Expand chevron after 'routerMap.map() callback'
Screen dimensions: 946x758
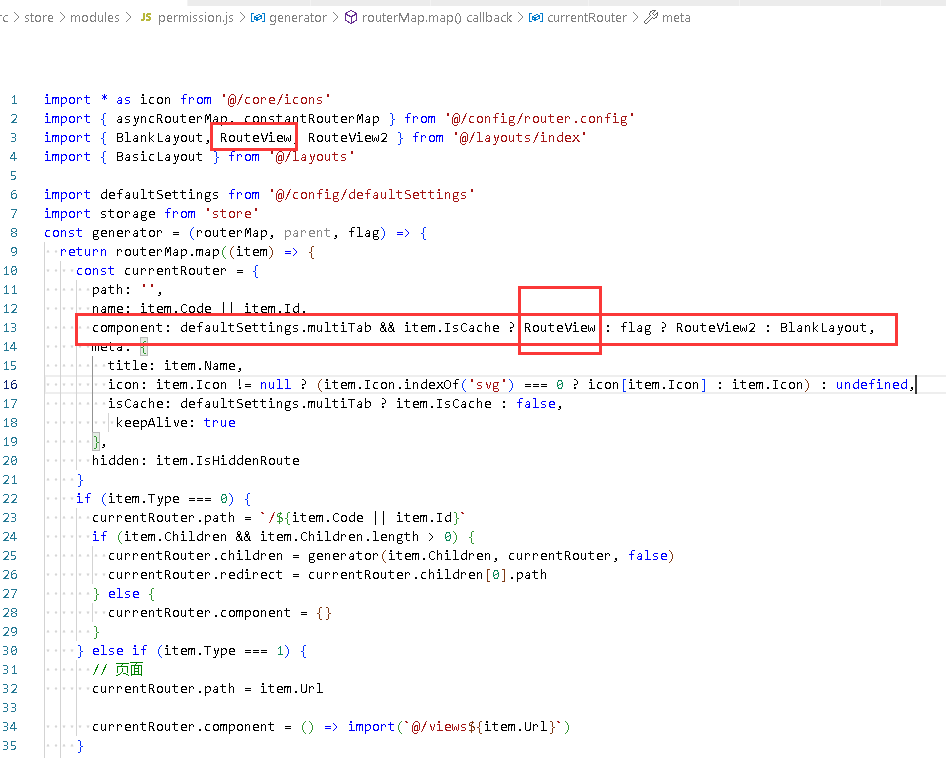tap(520, 18)
